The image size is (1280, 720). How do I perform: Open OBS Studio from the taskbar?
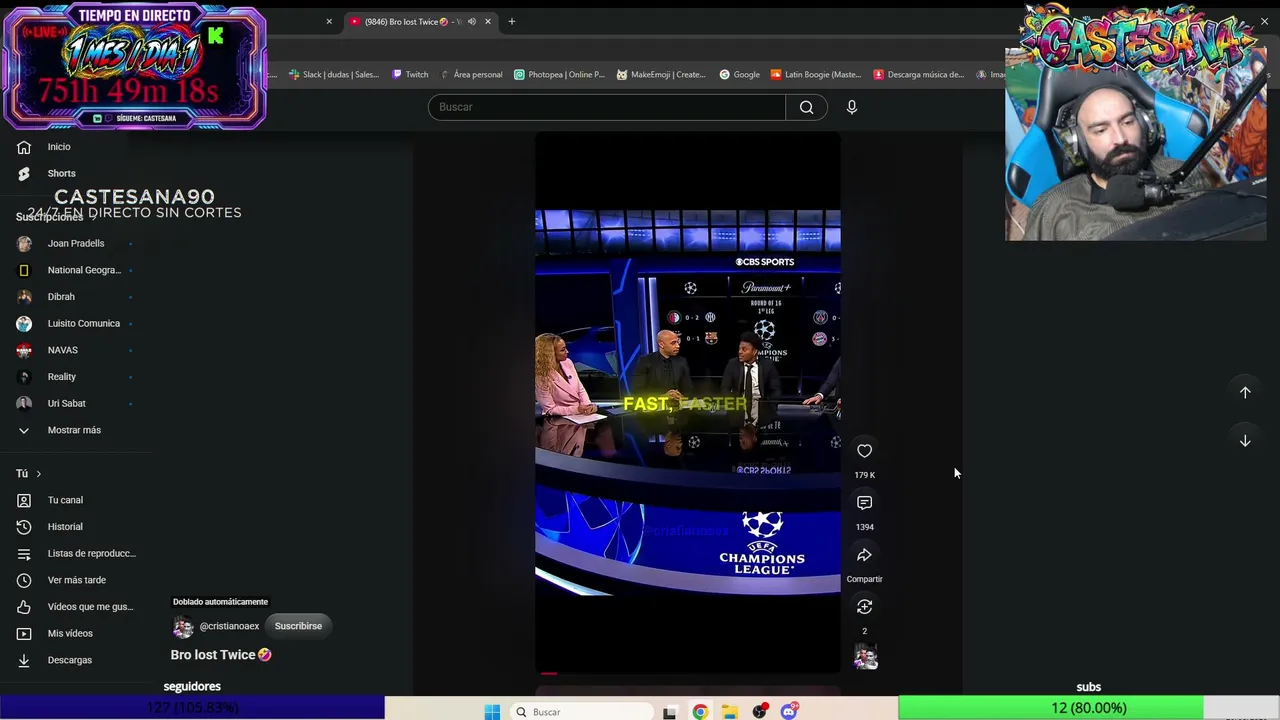click(x=760, y=712)
